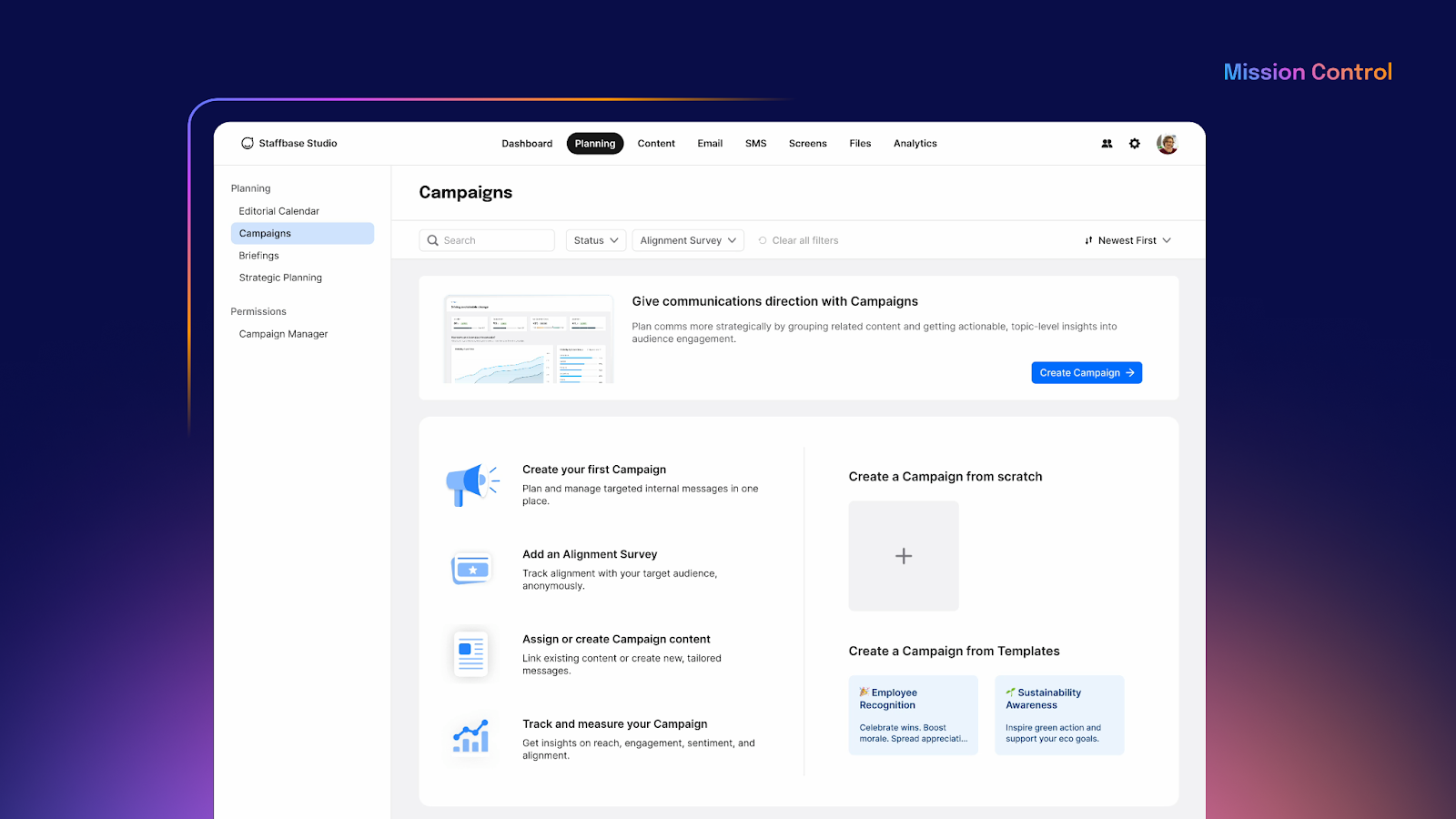Open Editorial Calendar in the sidebar
Viewport: 1456px width, 819px height.
(x=279, y=211)
